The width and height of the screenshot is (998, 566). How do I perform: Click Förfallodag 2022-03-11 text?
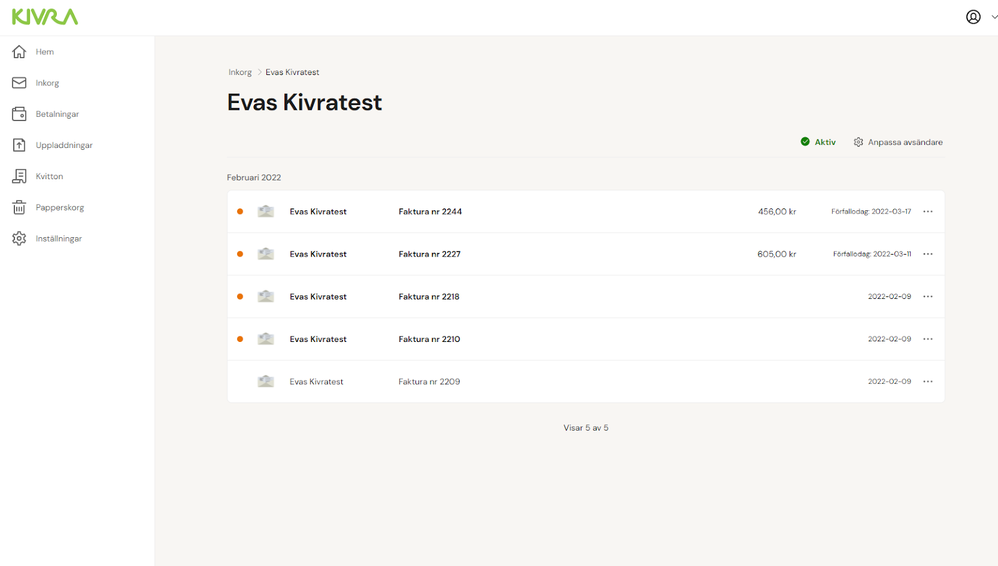(x=872, y=254)
